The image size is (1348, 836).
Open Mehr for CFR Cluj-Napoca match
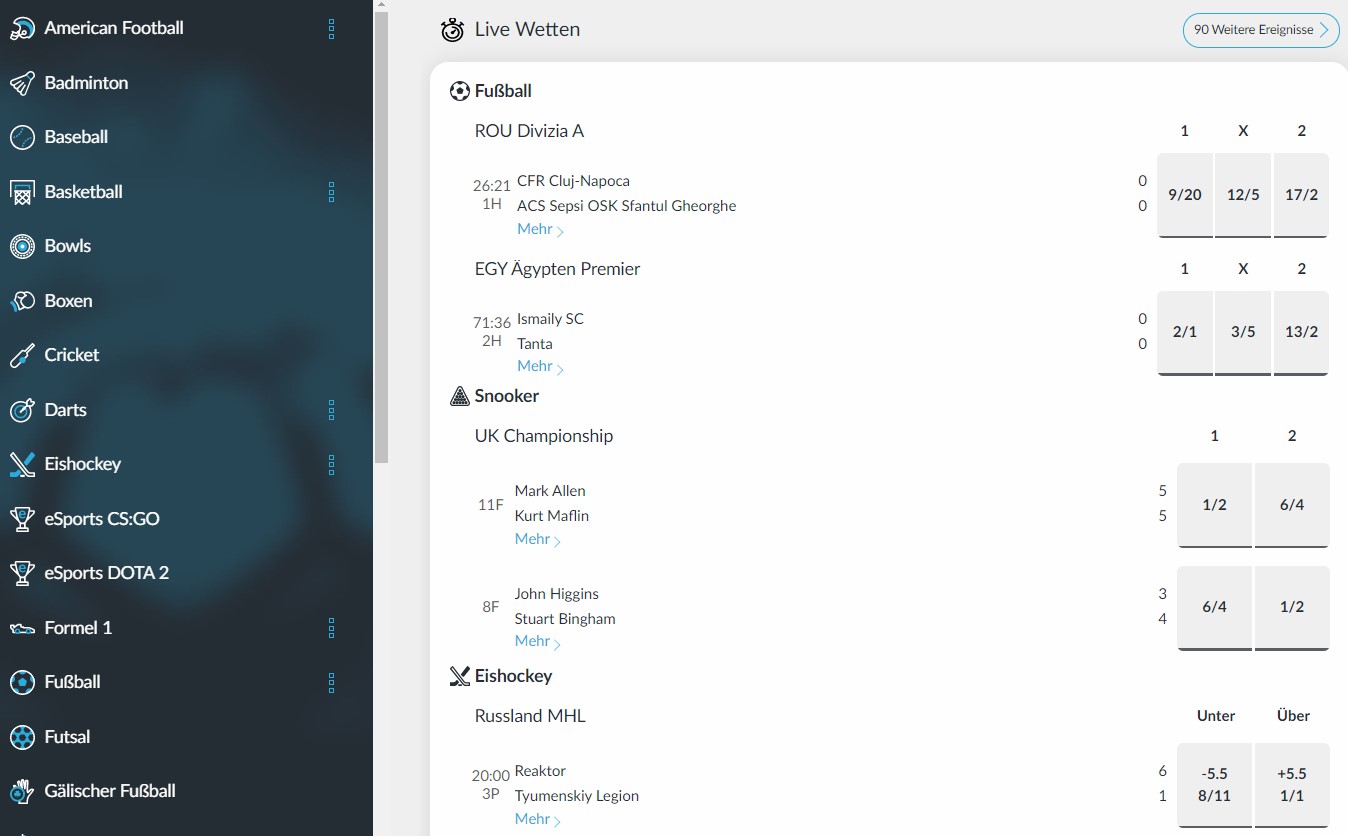pos(540,229)
